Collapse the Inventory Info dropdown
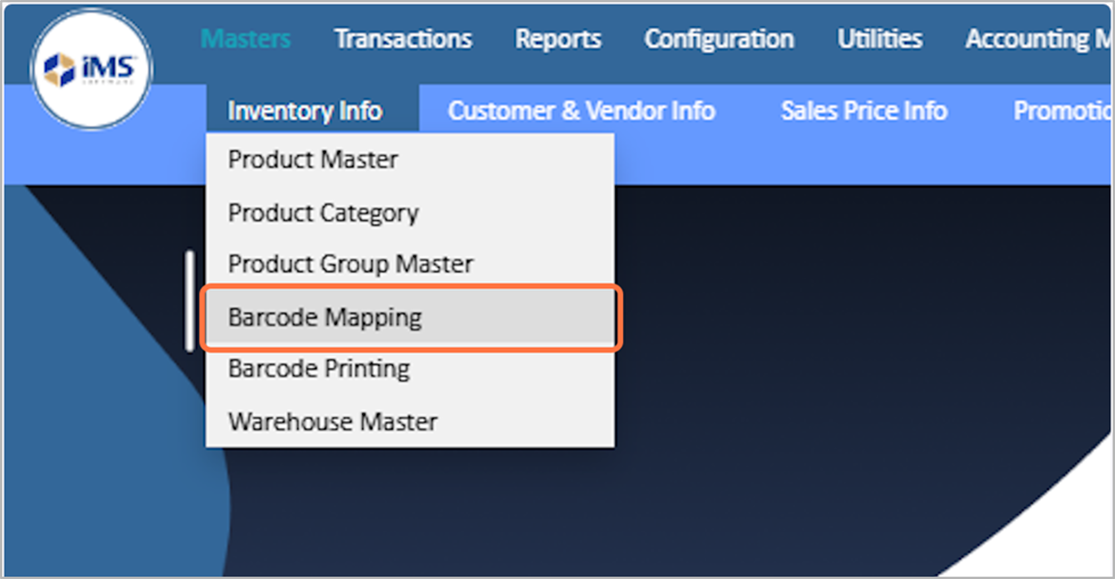Screen dimensions: 1115x579 [305, 110]
